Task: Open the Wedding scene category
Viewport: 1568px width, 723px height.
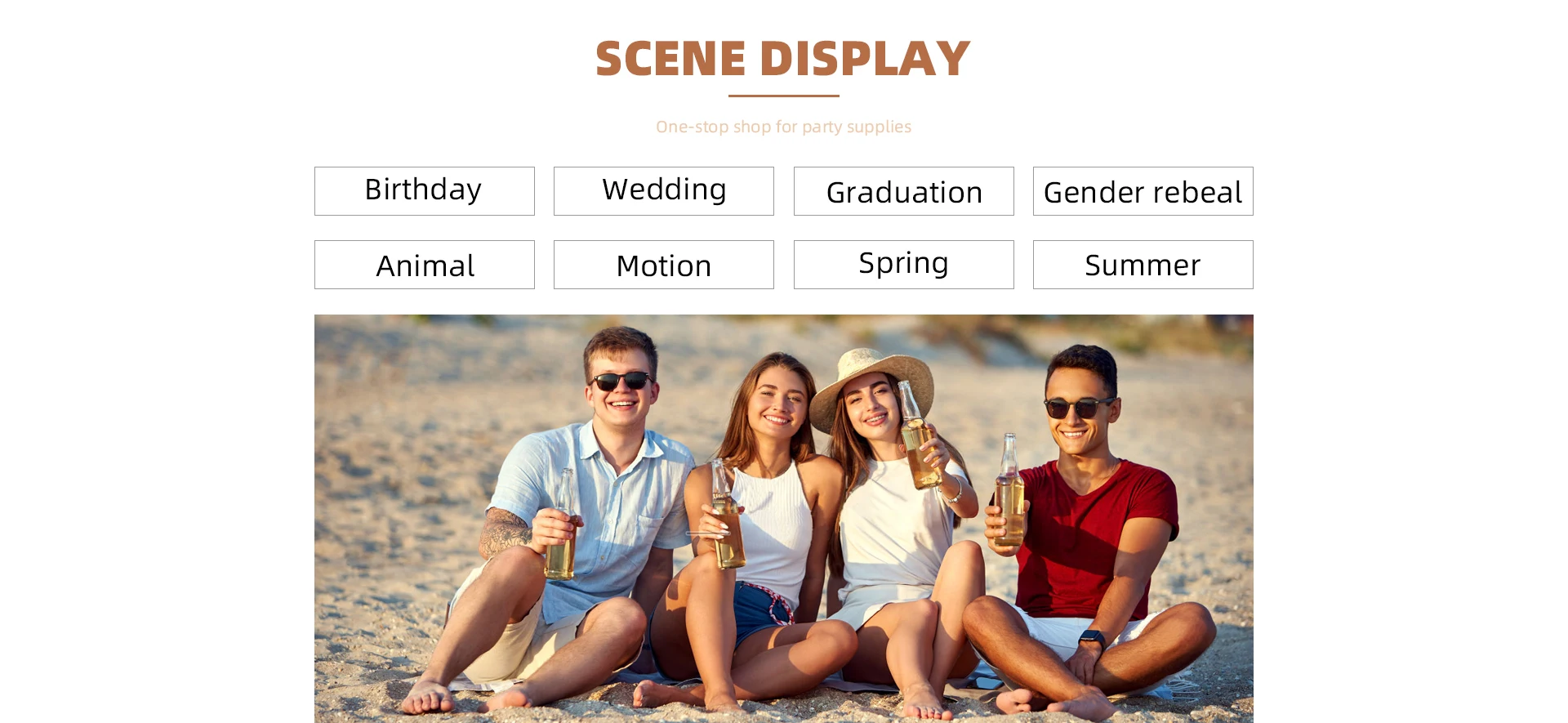Action: 664,191
